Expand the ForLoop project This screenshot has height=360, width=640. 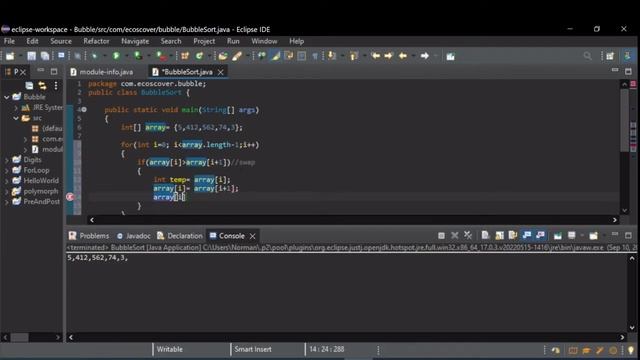(7, 171)
